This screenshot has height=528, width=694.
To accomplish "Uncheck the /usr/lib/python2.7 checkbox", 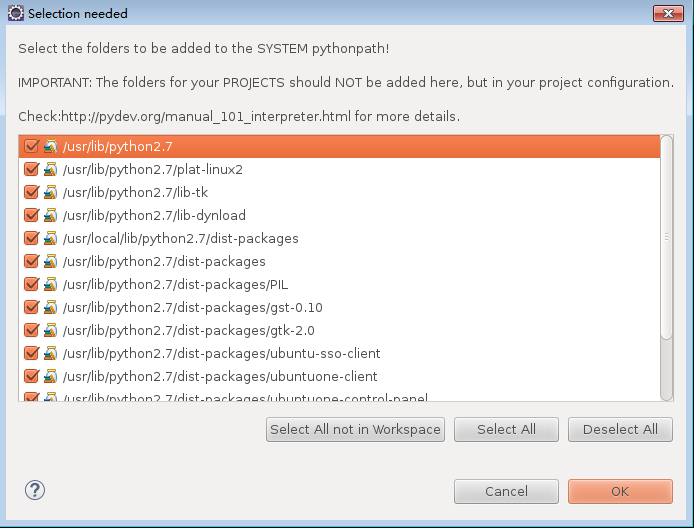I will [31, 146].
